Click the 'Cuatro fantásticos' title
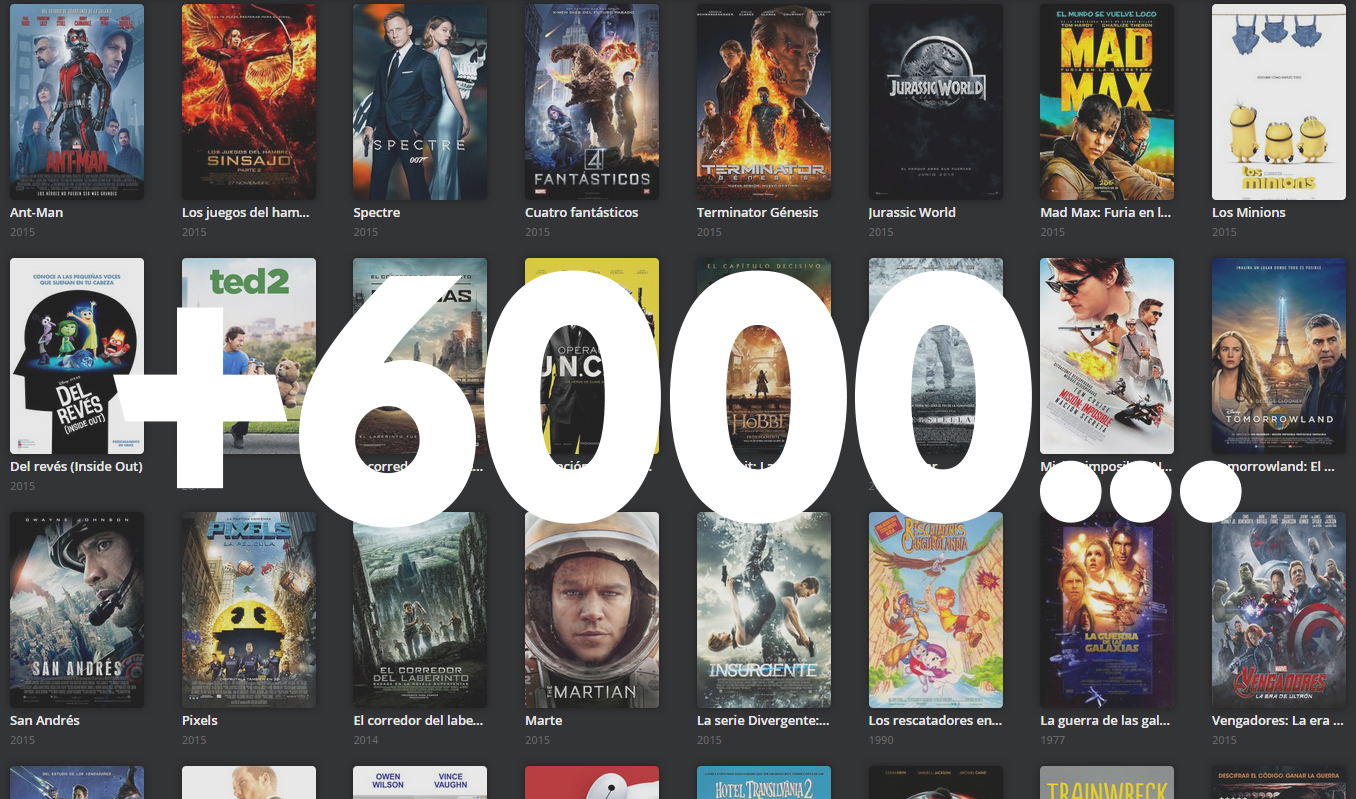Image resolution: width=1356 pixels, height=799 pixels. [x=581, y=212]
